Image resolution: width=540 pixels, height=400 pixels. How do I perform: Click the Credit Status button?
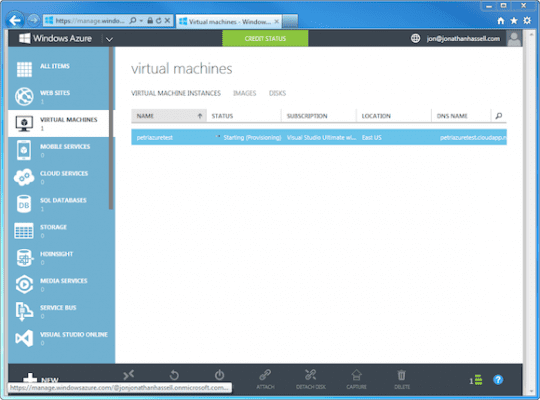click(265, 38)
